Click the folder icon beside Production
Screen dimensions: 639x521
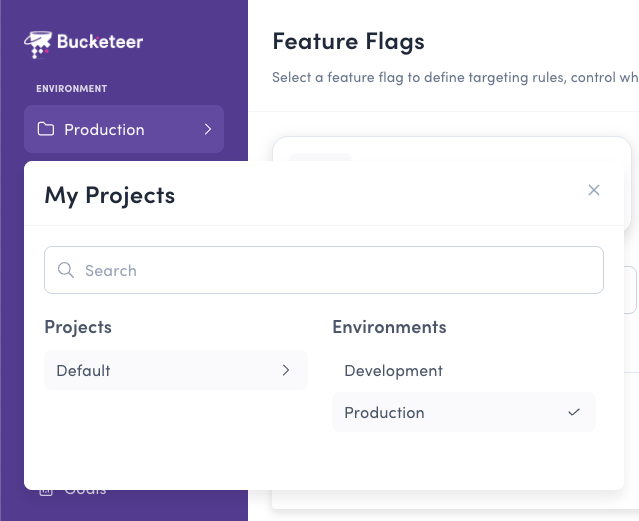pos(46,129)
